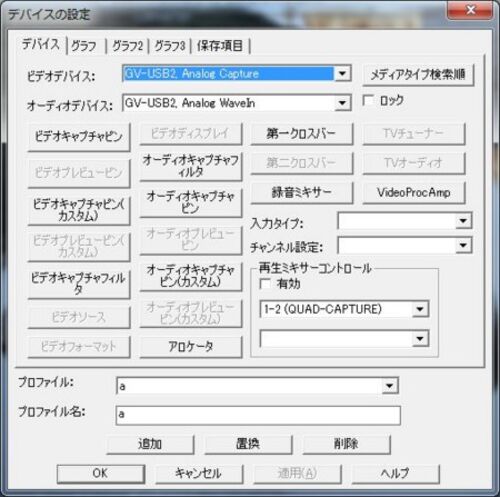Open the 入力タイプ dropdown
This screenshot has width=500, height=497.
tap(405, 221)
